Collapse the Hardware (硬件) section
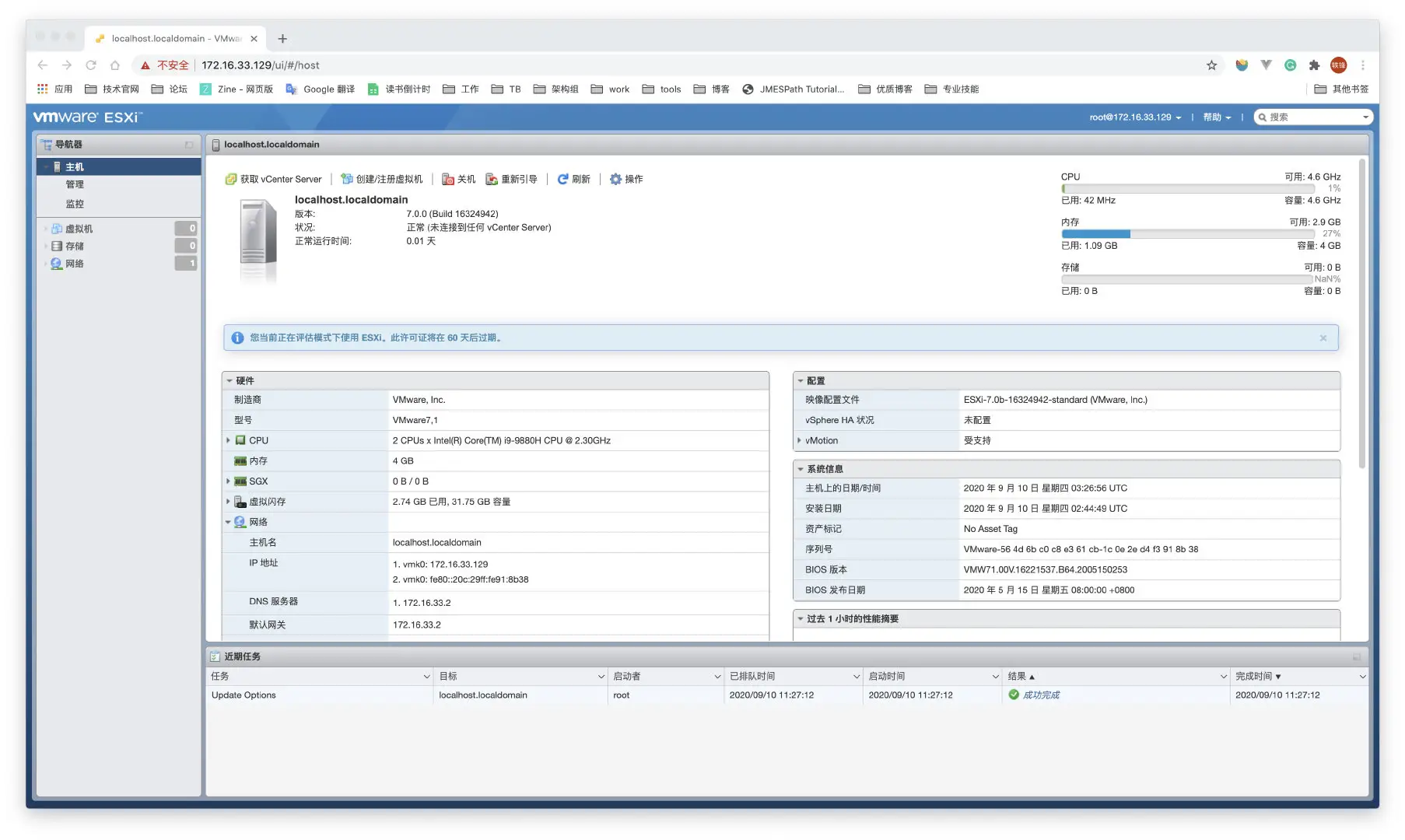This screenshot has width=1405, height=840. tap(229, 380)
